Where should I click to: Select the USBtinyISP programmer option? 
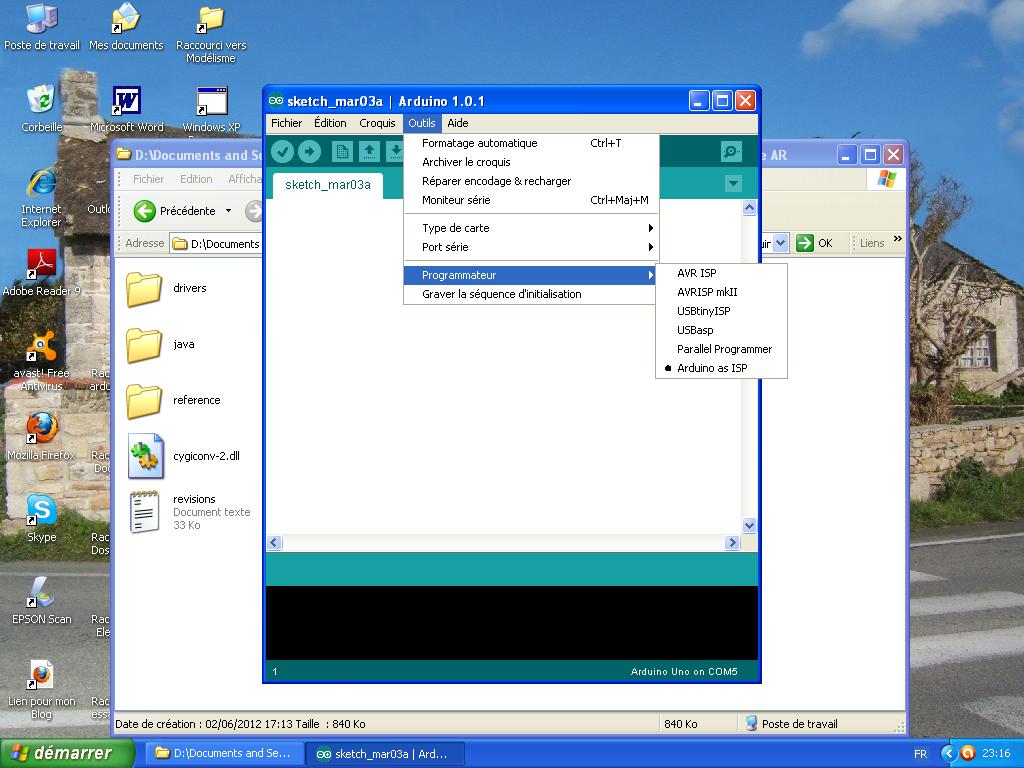pyautogui.click(x=703, y=311)
